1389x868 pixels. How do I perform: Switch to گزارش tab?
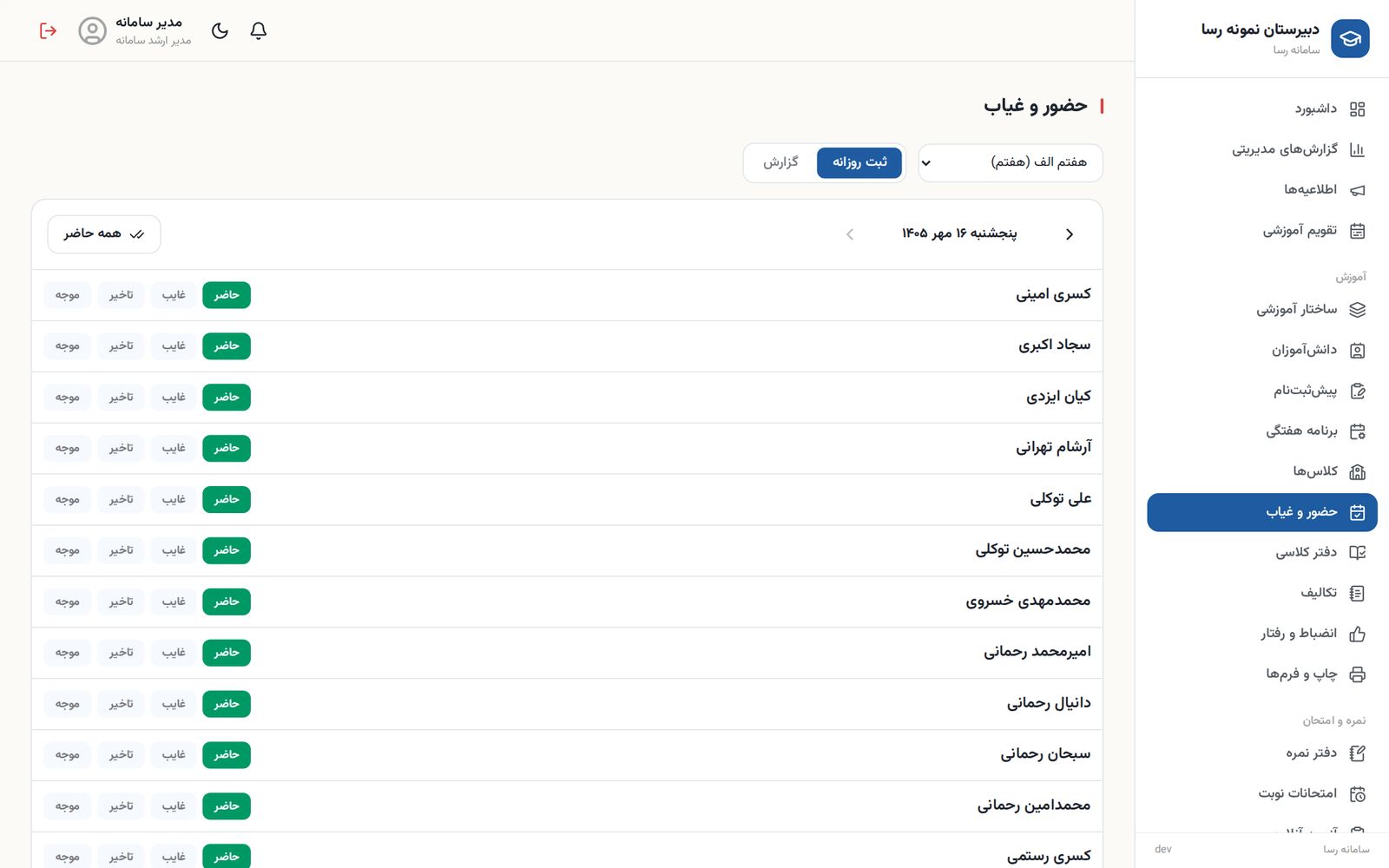click(780, 162)
